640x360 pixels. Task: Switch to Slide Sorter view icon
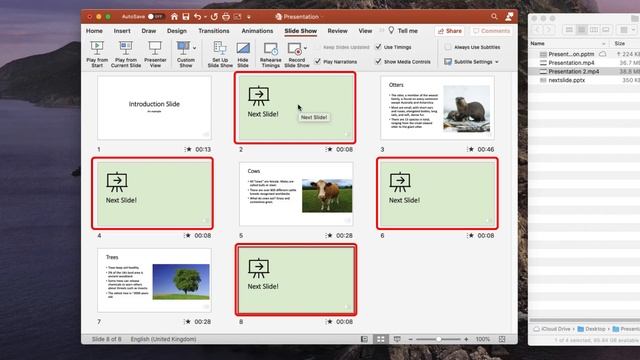(x=380, y=339)
